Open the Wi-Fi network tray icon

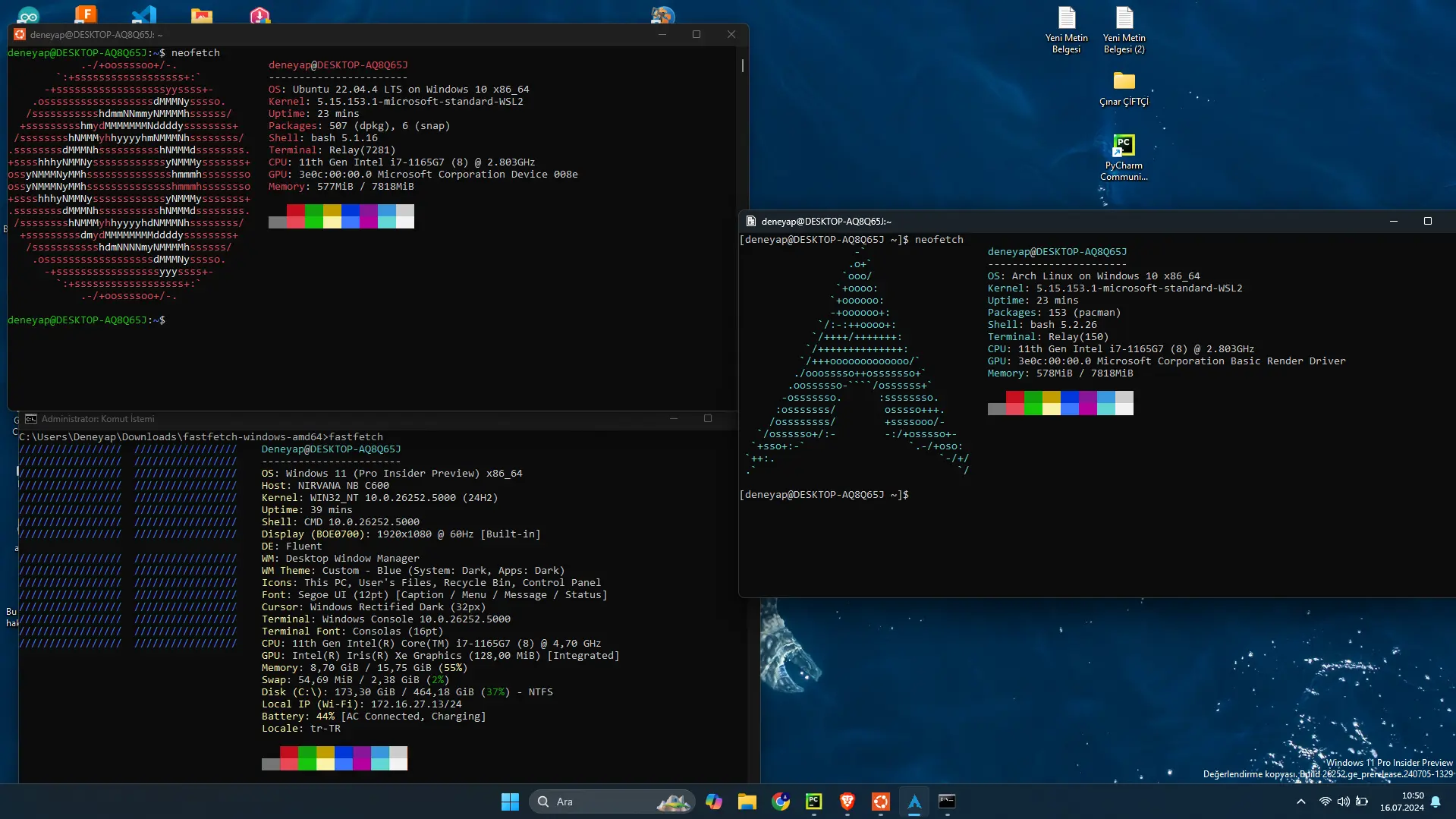coord(1325,802)
